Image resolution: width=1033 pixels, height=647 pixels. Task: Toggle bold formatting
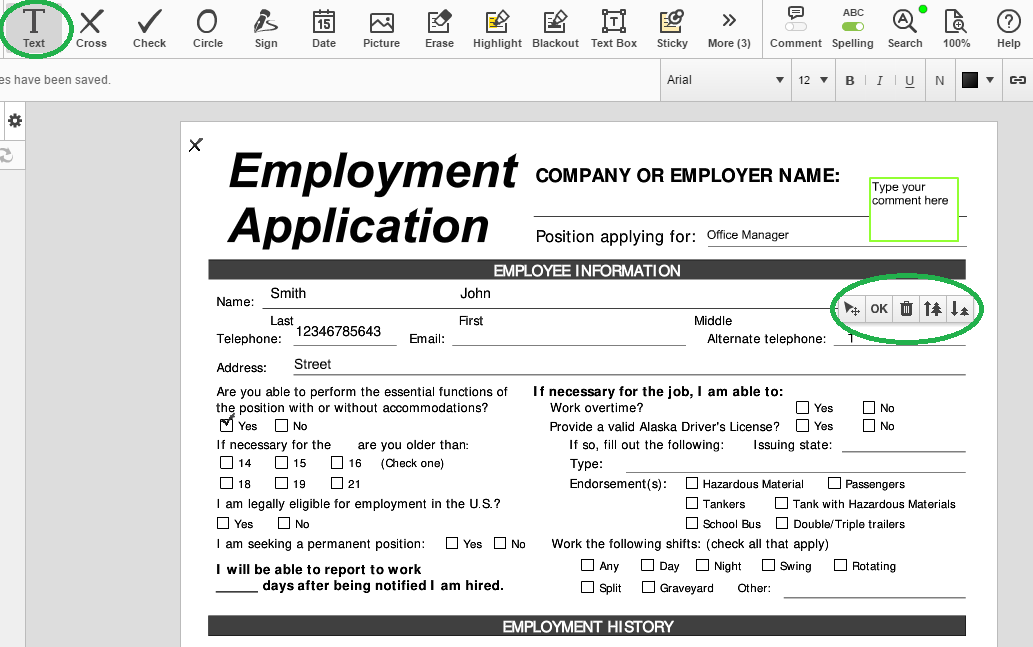850,80
